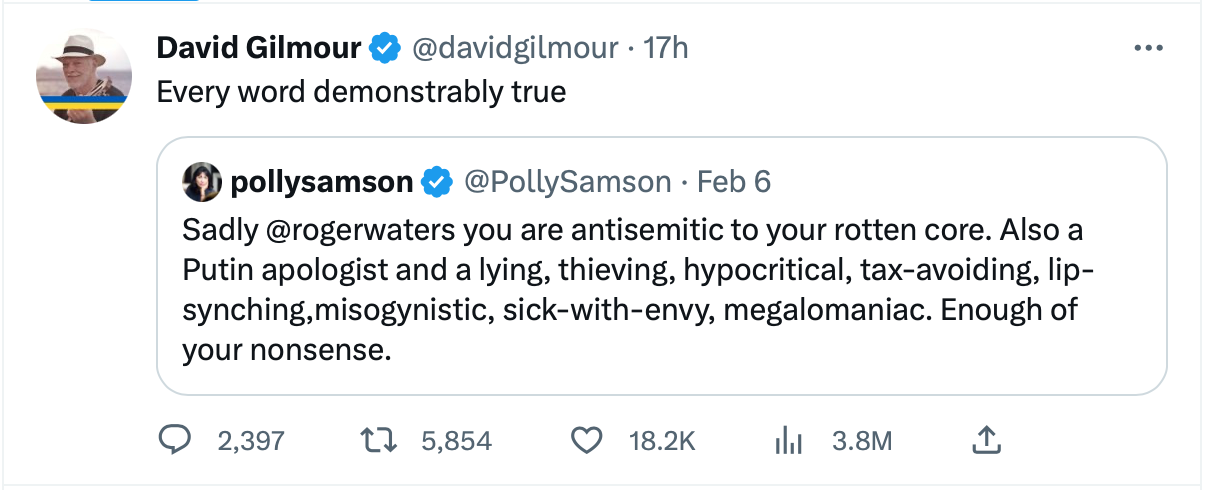The width and height of the screenshot is (1206, 490).
Task: Click the pollysamson display name
Action: [322, 182]
